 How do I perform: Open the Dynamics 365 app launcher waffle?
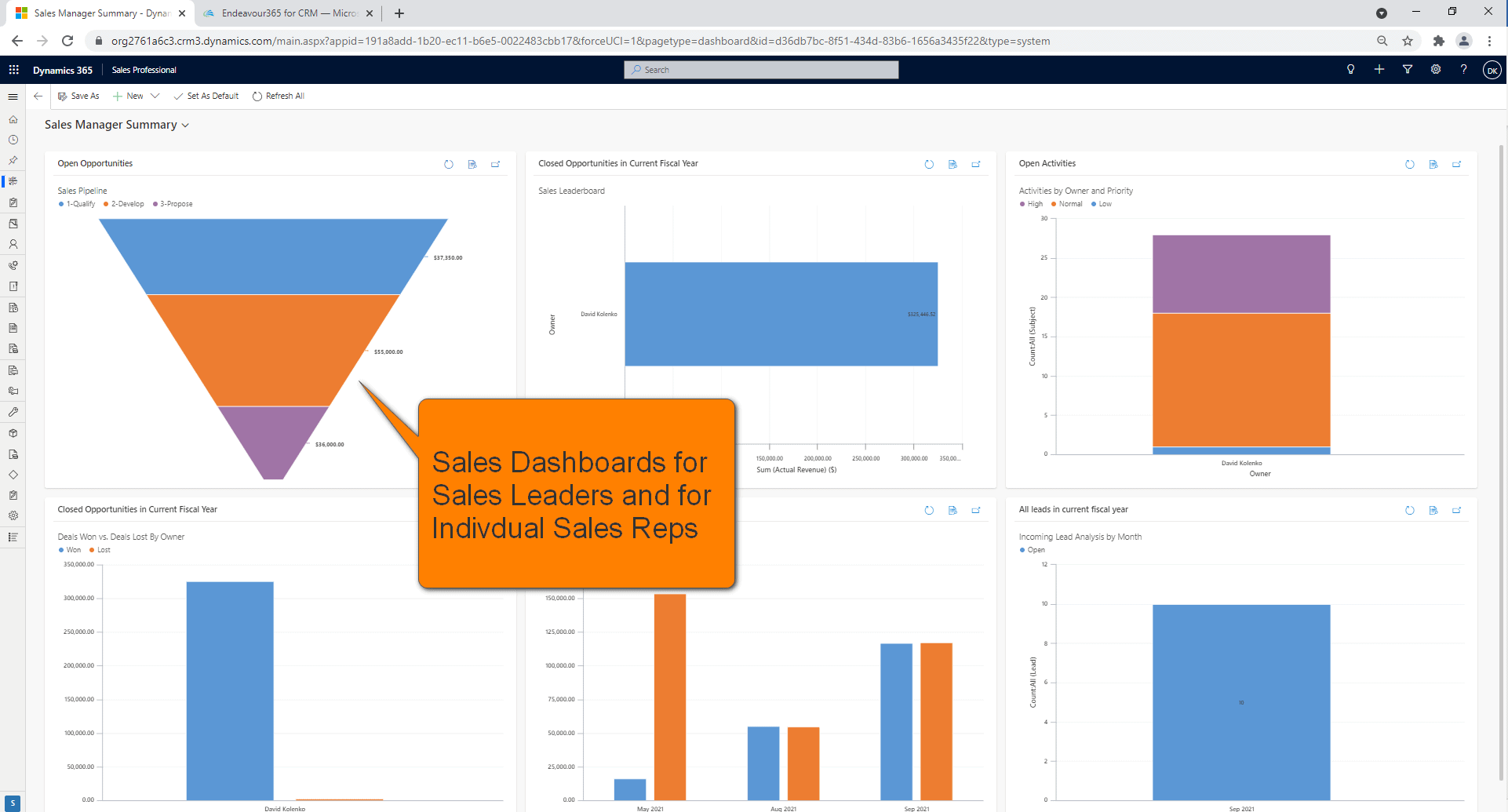[x=13, y=70]
